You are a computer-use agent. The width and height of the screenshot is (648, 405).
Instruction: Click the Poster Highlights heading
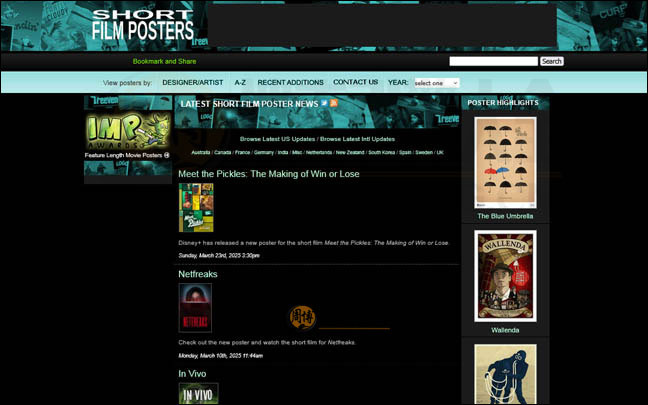click(503, 102)
